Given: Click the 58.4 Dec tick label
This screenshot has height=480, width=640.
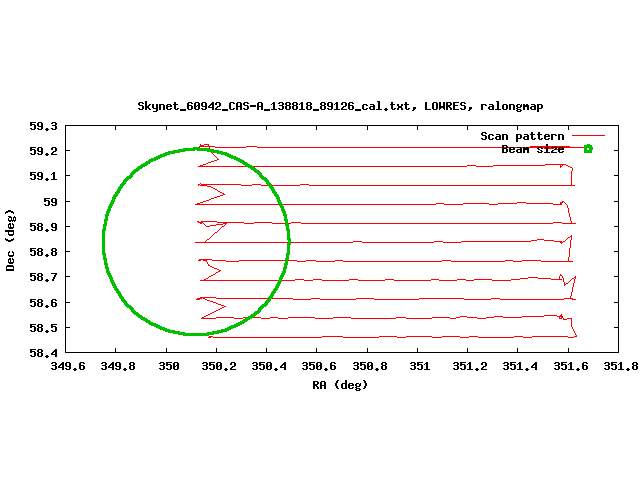Looking at the screenshot, I should pos(43,353).
